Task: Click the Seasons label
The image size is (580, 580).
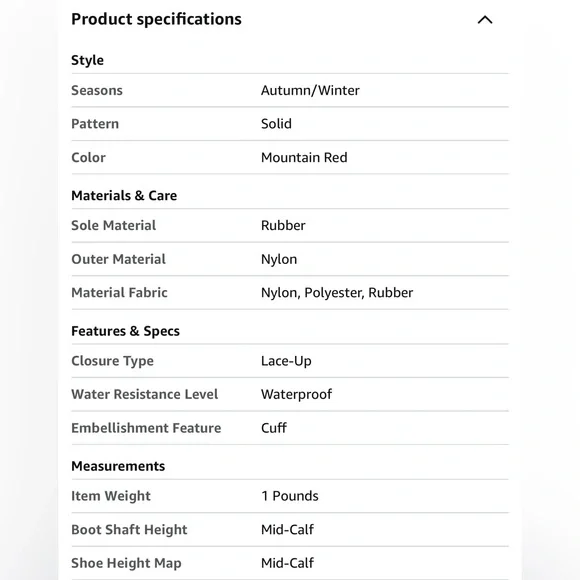Action: point(97,90)
